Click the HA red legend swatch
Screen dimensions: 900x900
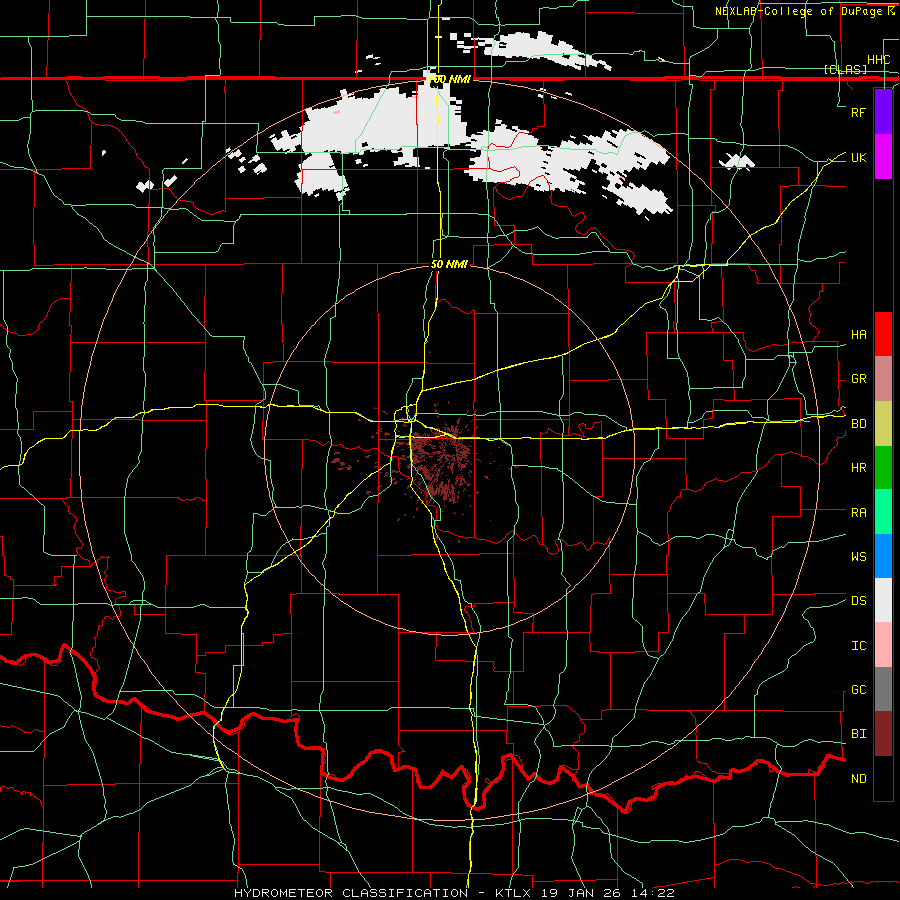pyautogui.click(x=883, y=334)
